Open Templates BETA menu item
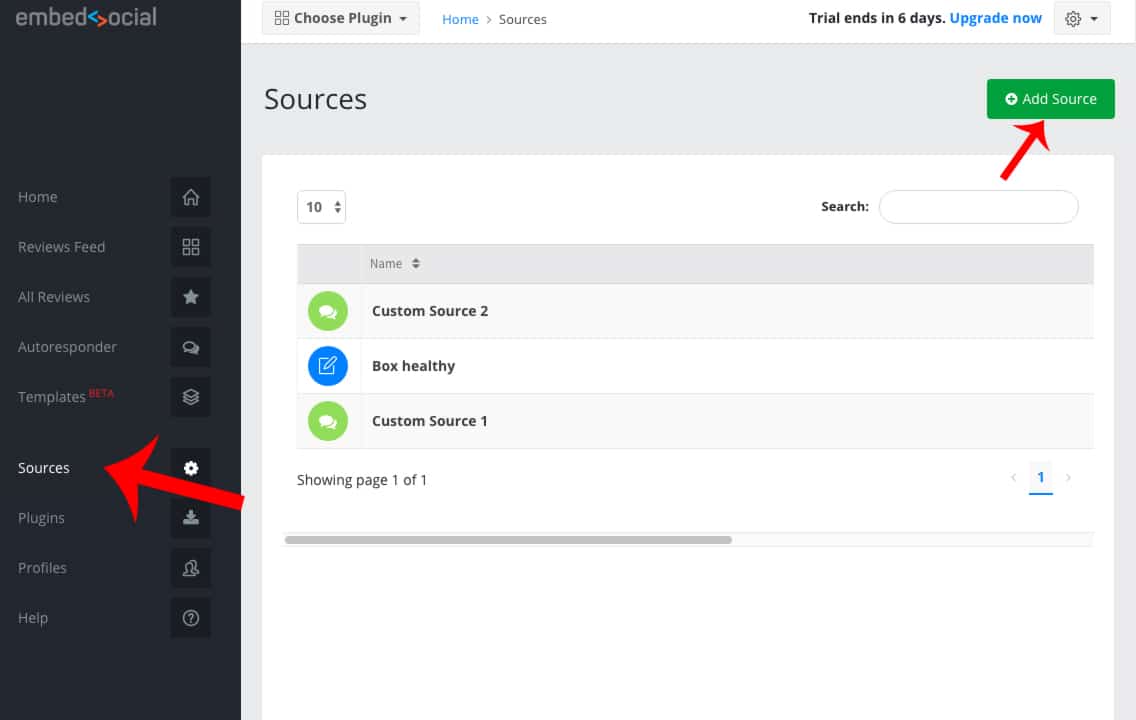 click(x=66, y=396)
